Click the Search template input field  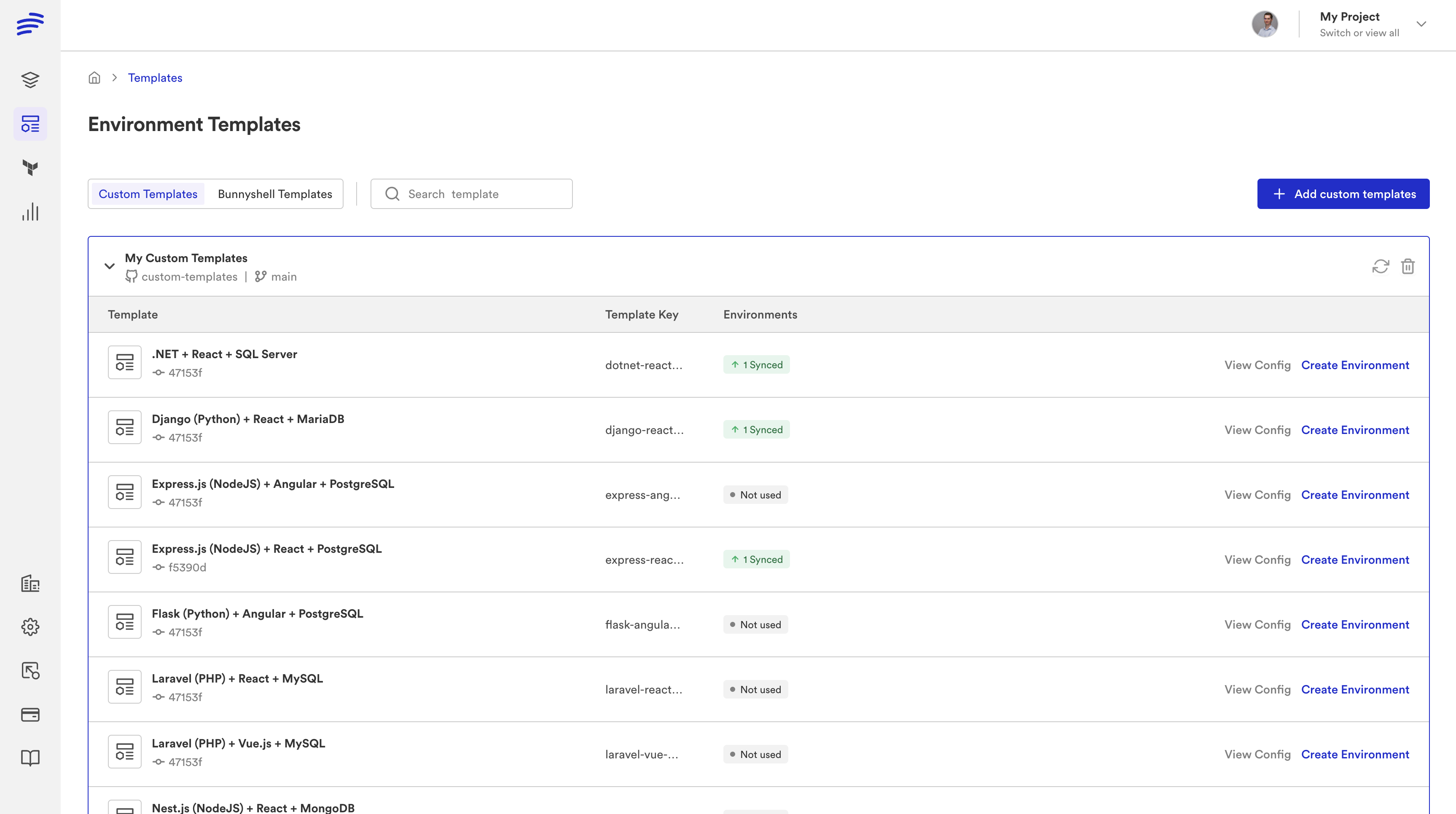(471, 194)
